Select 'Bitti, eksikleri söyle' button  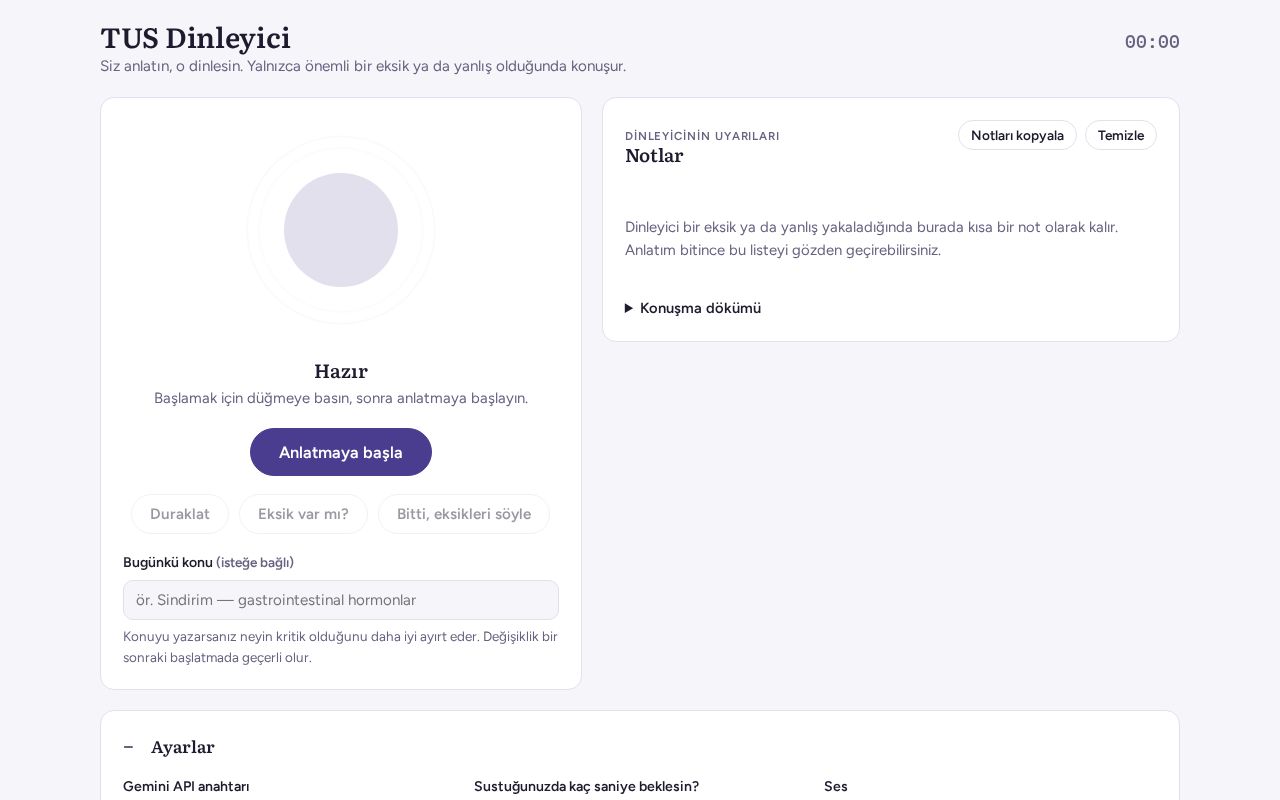click(464, 514)
